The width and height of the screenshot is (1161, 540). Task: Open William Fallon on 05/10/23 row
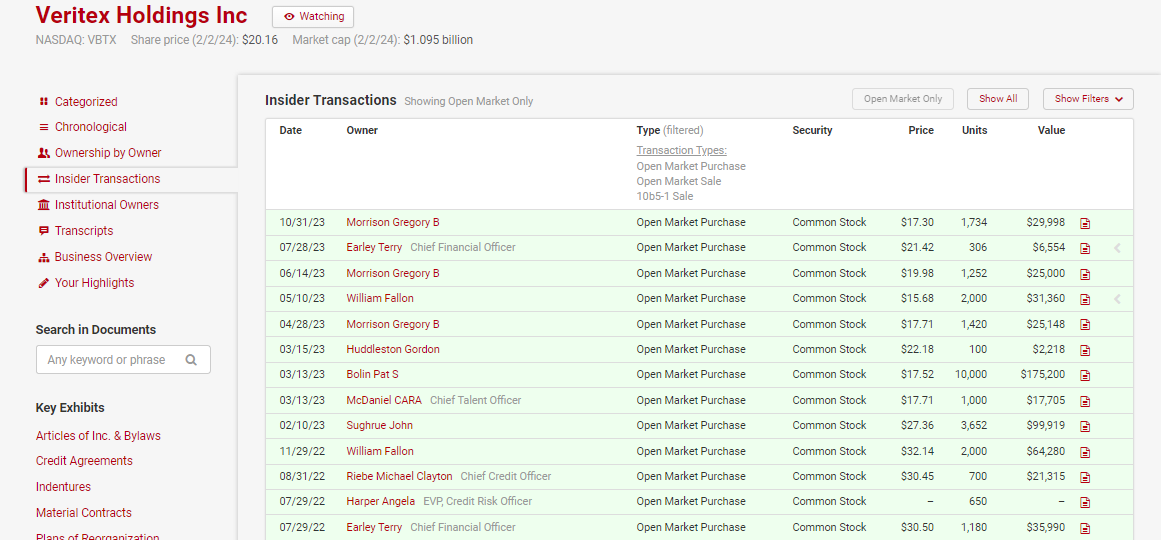[380, 298]
